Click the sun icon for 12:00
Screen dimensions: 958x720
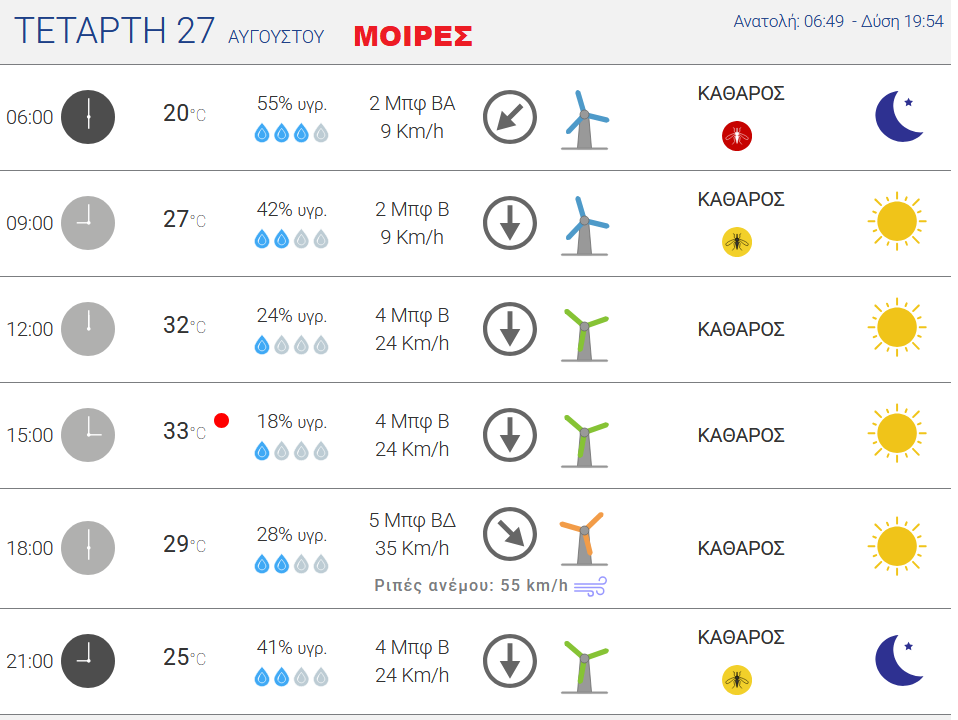(x=896, y=328)
